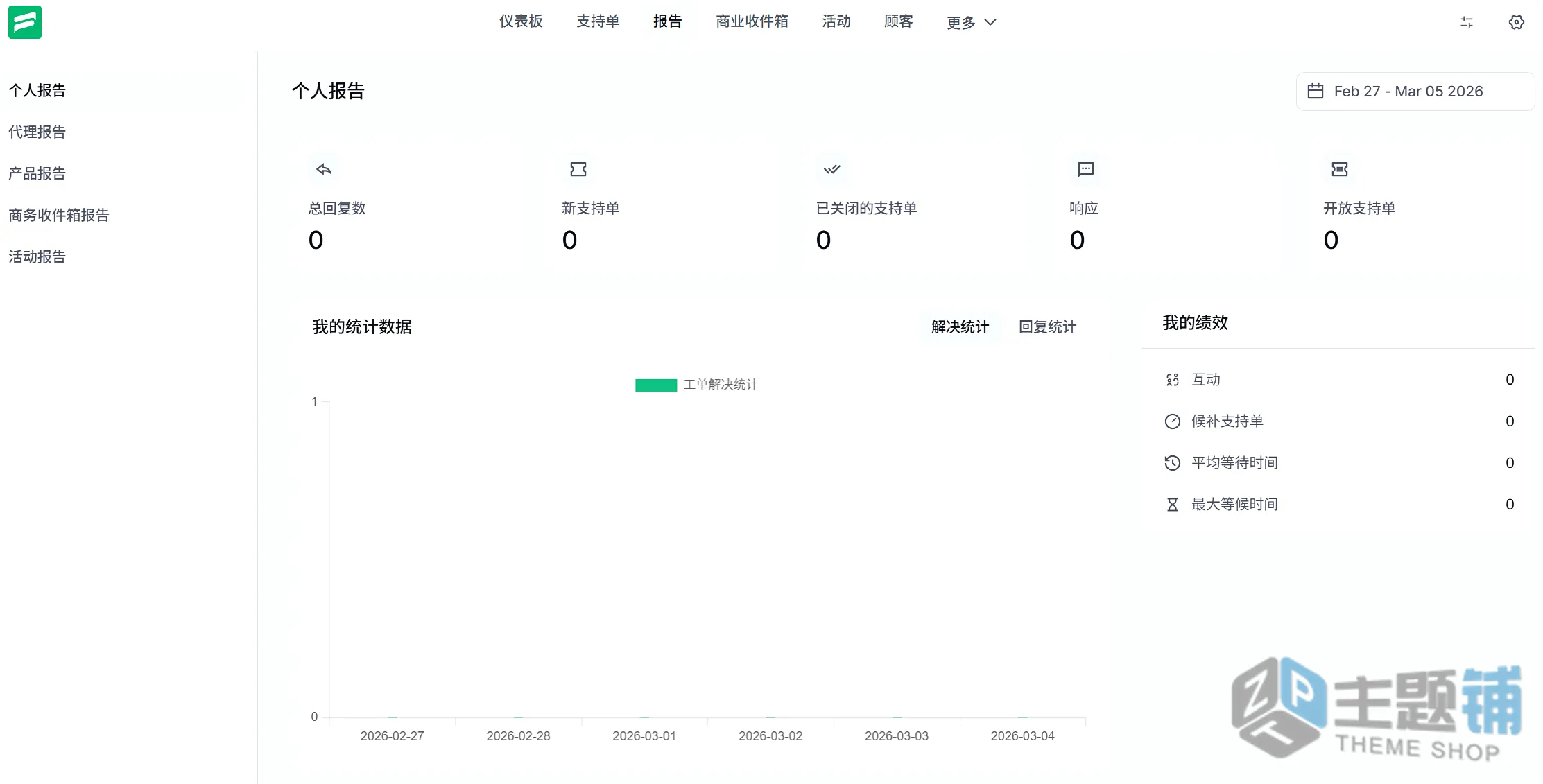Go to 仪表板 in the top navigation
This screenshot has height=784, width=1543.
521,21
